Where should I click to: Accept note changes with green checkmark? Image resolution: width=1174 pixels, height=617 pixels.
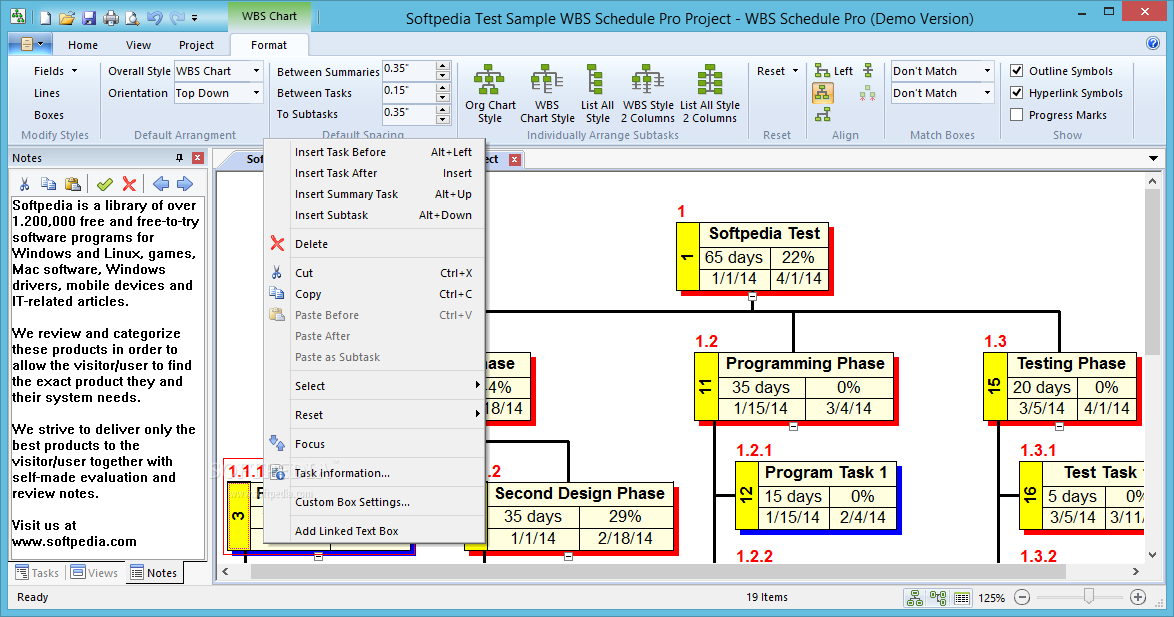pyautogui.click(x=105, y=183)
